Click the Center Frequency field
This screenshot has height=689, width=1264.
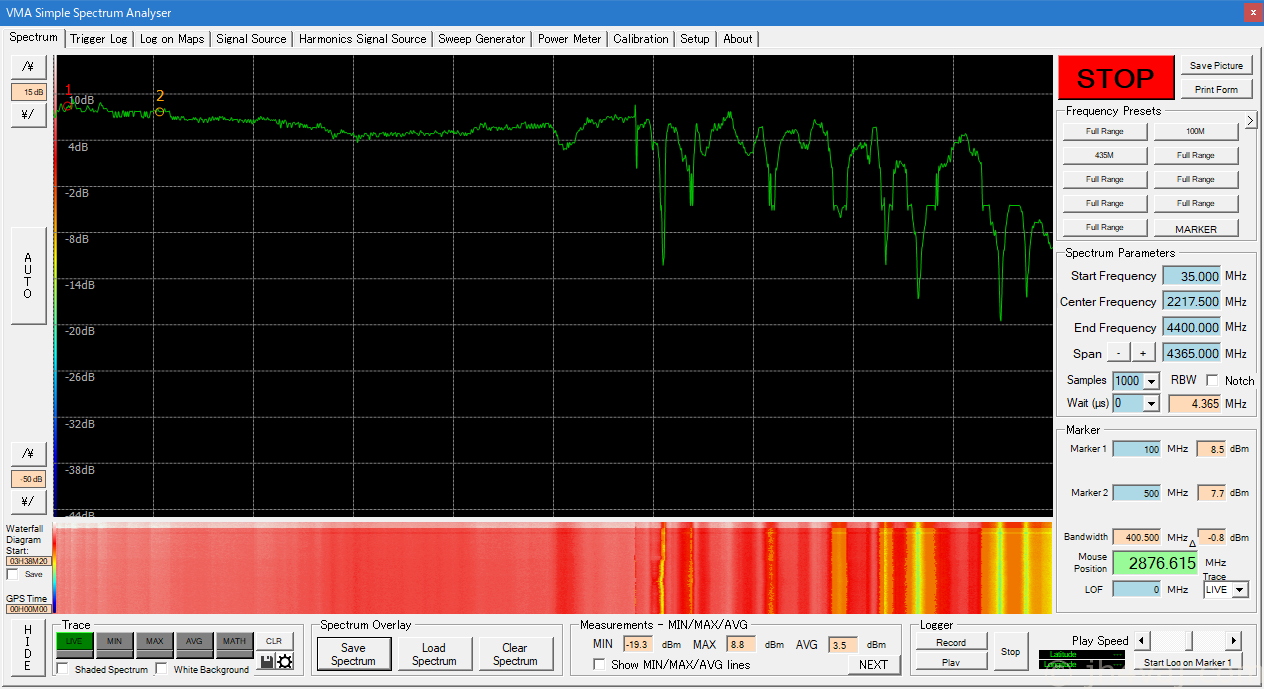point(1191,302)
